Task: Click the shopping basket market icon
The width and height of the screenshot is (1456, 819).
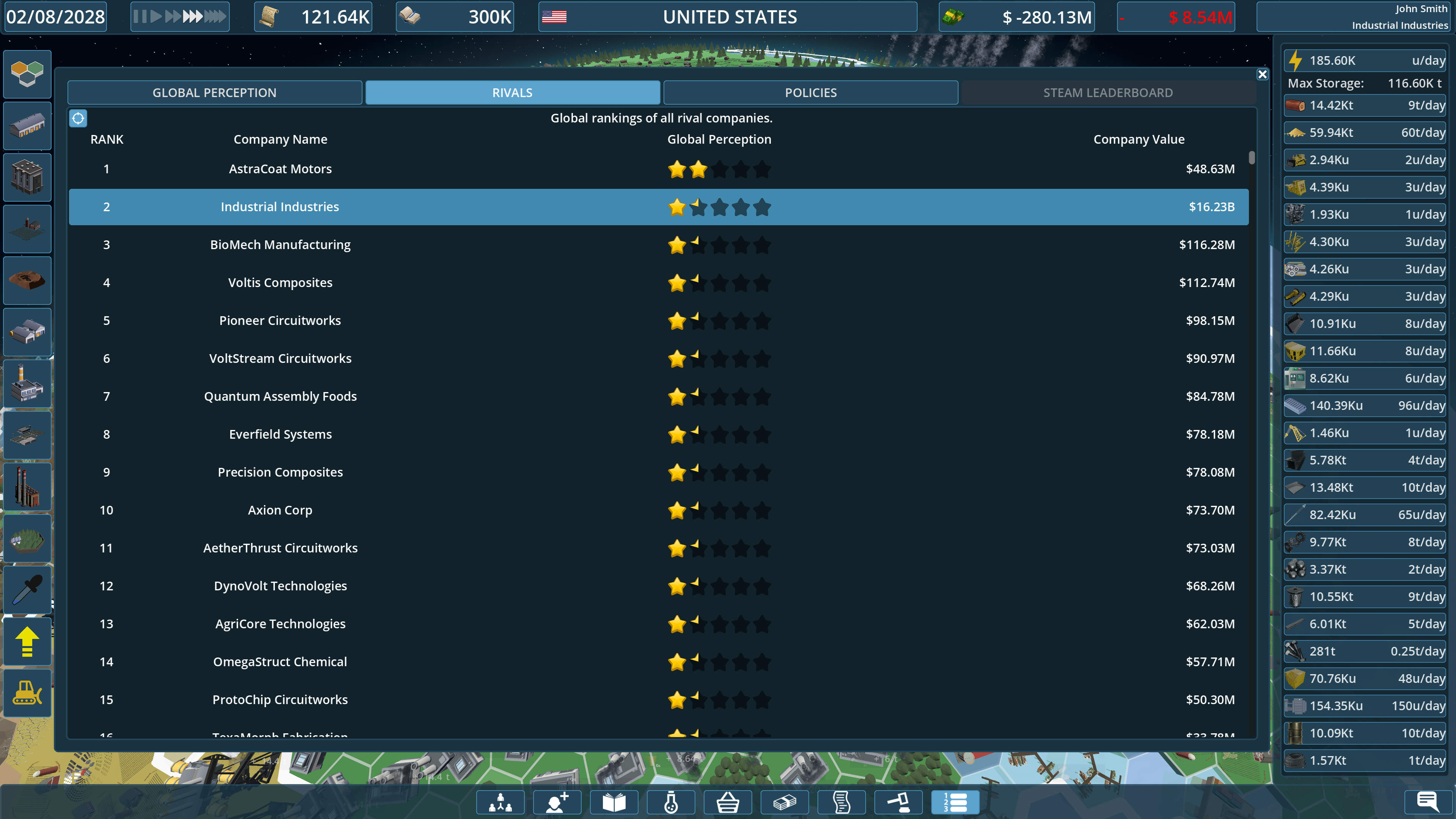Action: 728,802
